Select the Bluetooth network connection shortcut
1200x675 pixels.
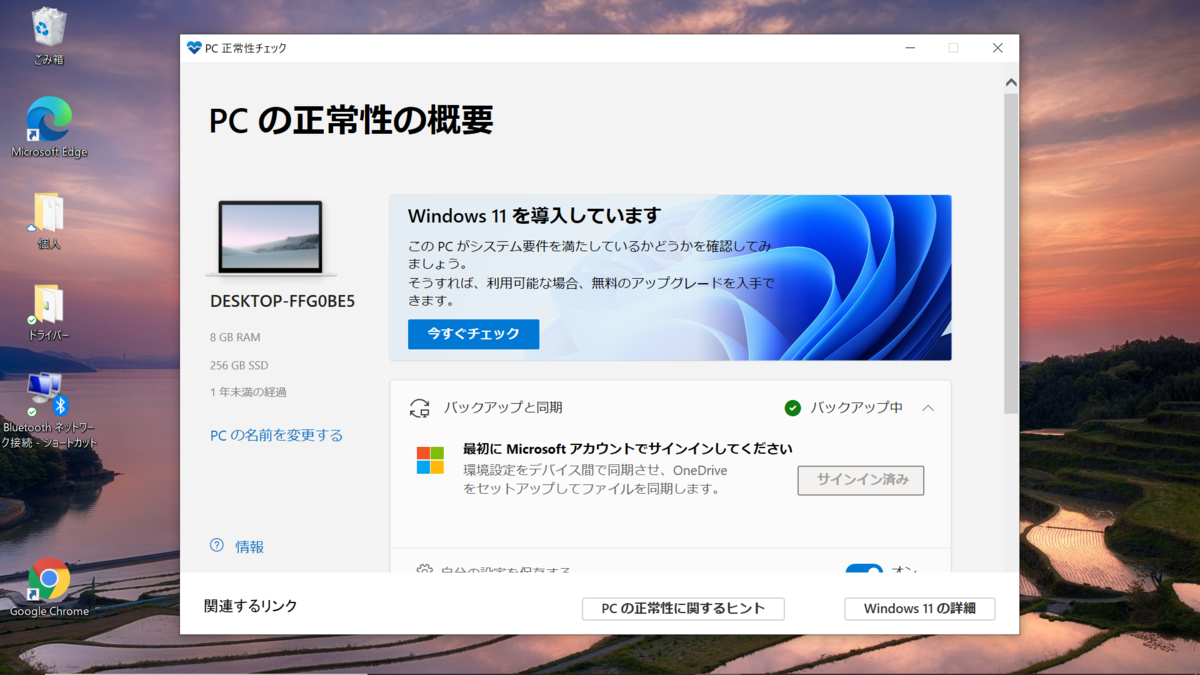[49, 410]
